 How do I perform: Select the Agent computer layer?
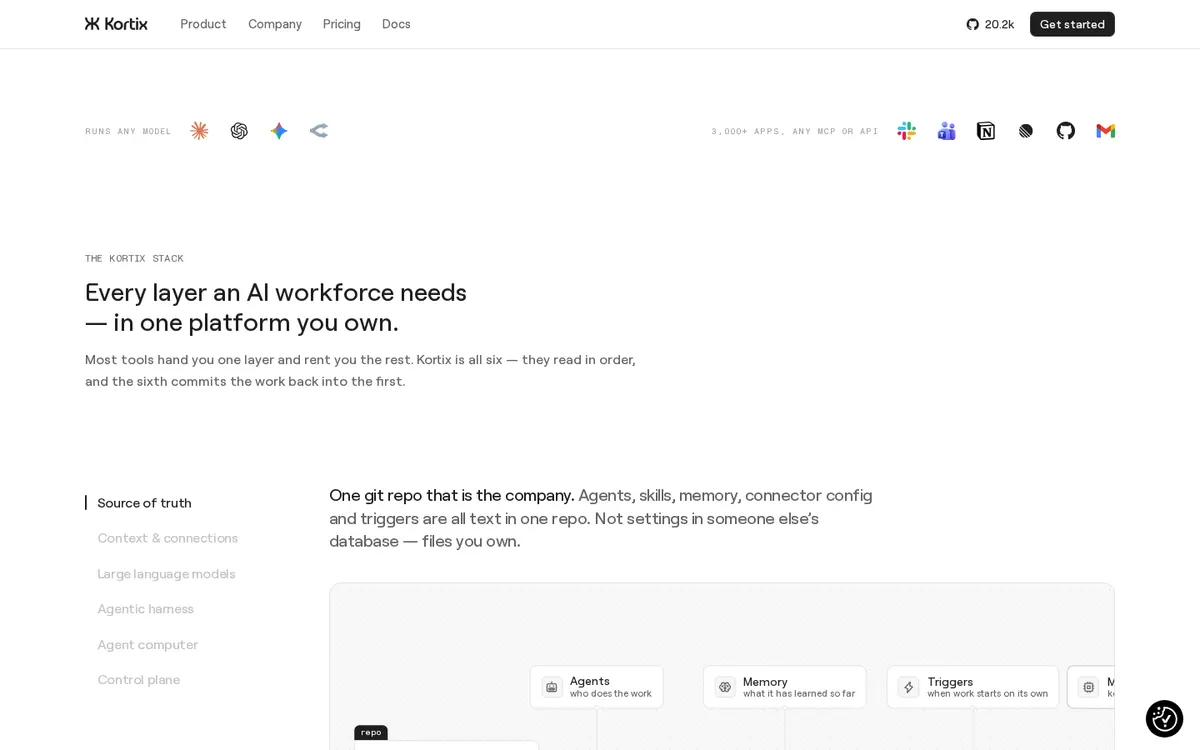(x=148, y=645)
